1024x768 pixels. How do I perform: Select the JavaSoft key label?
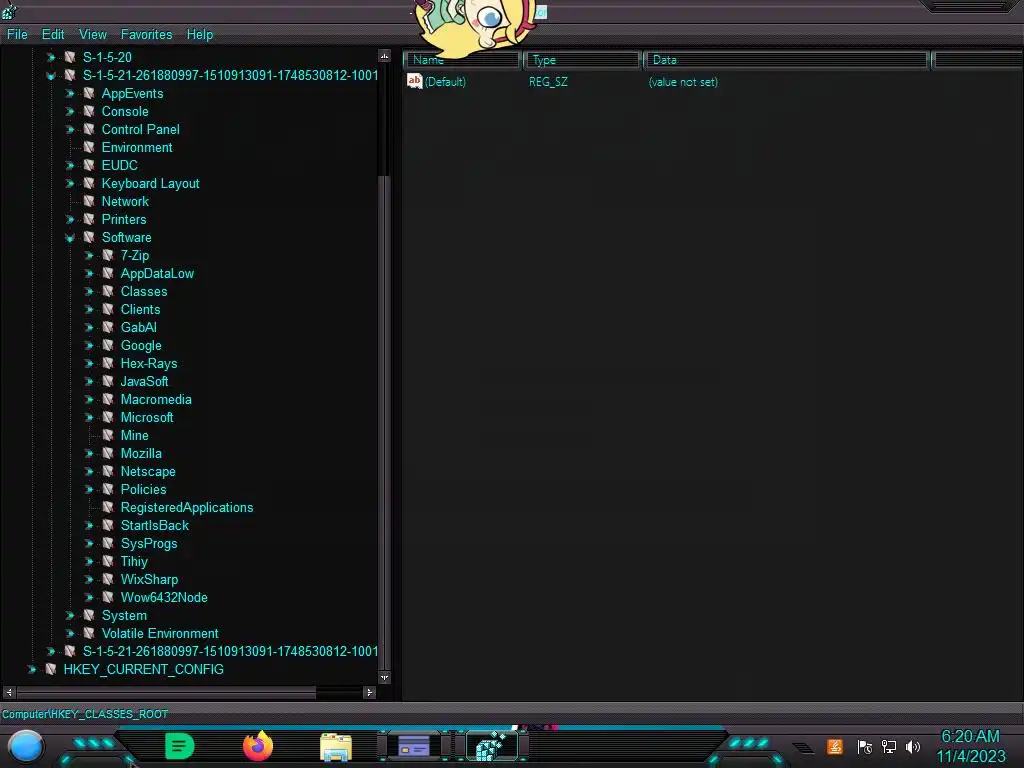(144, 381)
